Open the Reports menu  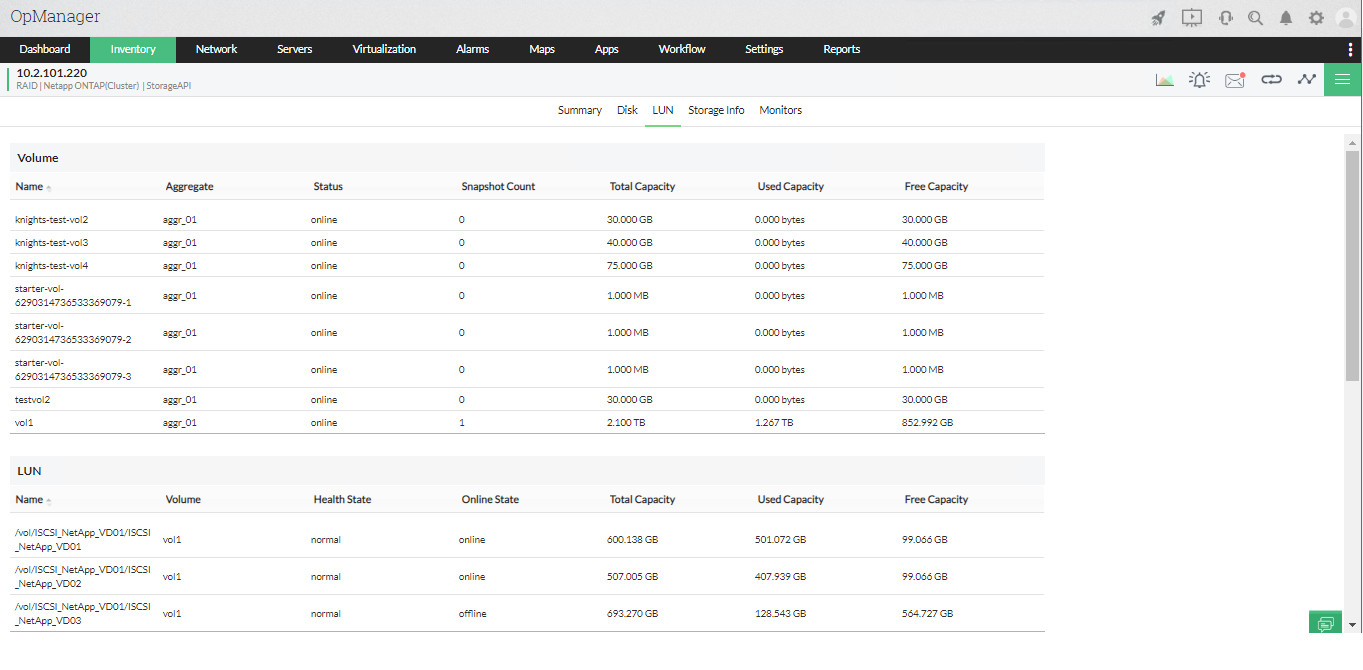(841, 49)
